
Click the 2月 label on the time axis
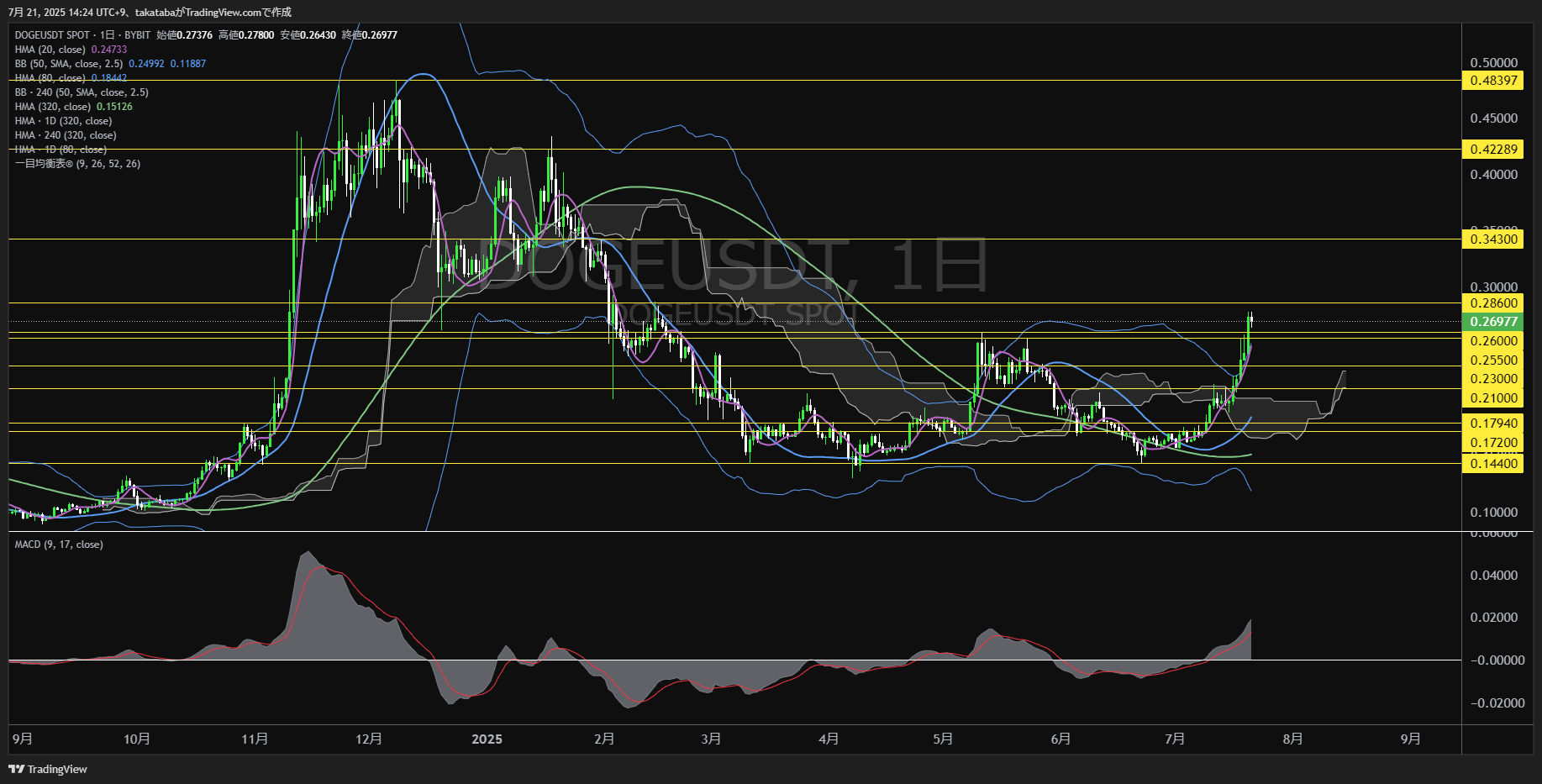click(x=604, y=739)
